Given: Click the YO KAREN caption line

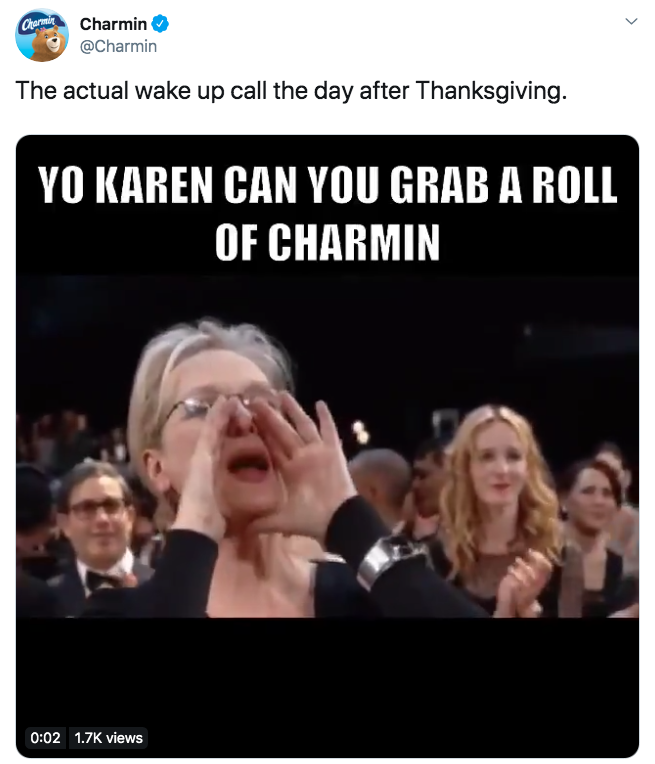Looking at the screenshot, I should [x=328, y=185].
